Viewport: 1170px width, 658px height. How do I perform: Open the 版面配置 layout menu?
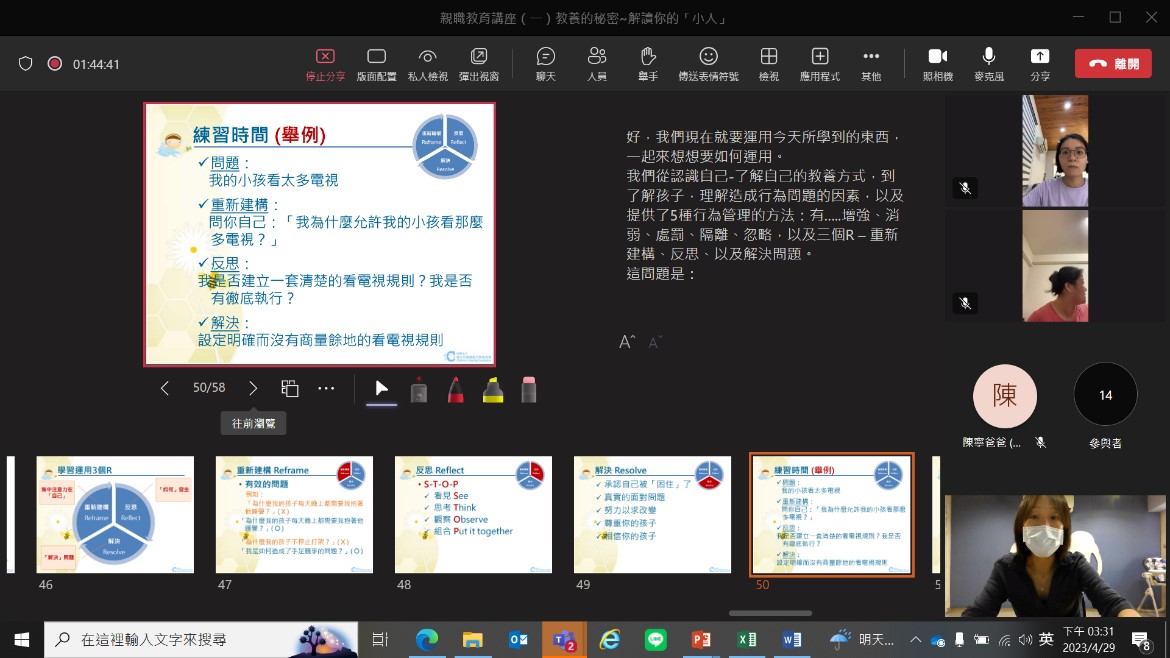pos(376,63)
